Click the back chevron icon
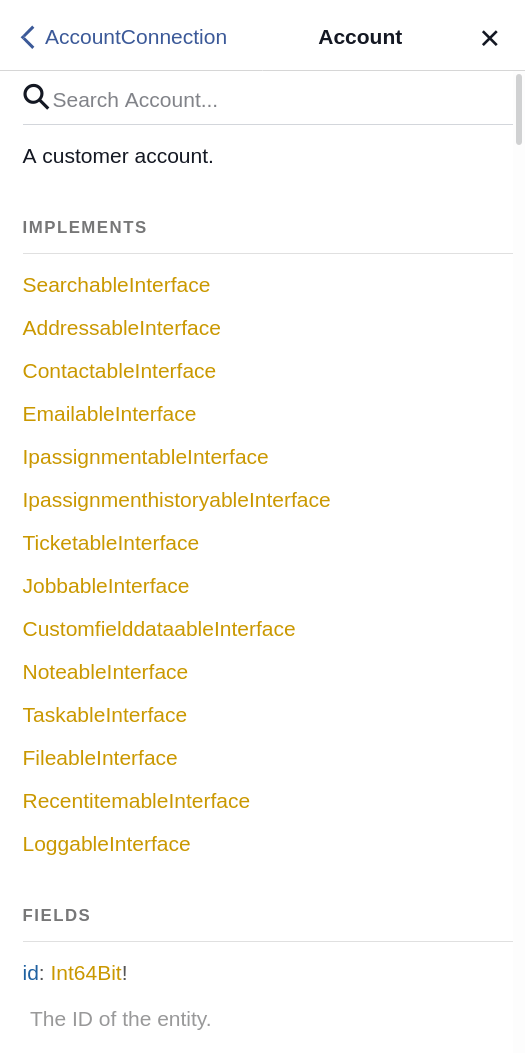This screenshot has height=1053, width=525. pos(27,38)
